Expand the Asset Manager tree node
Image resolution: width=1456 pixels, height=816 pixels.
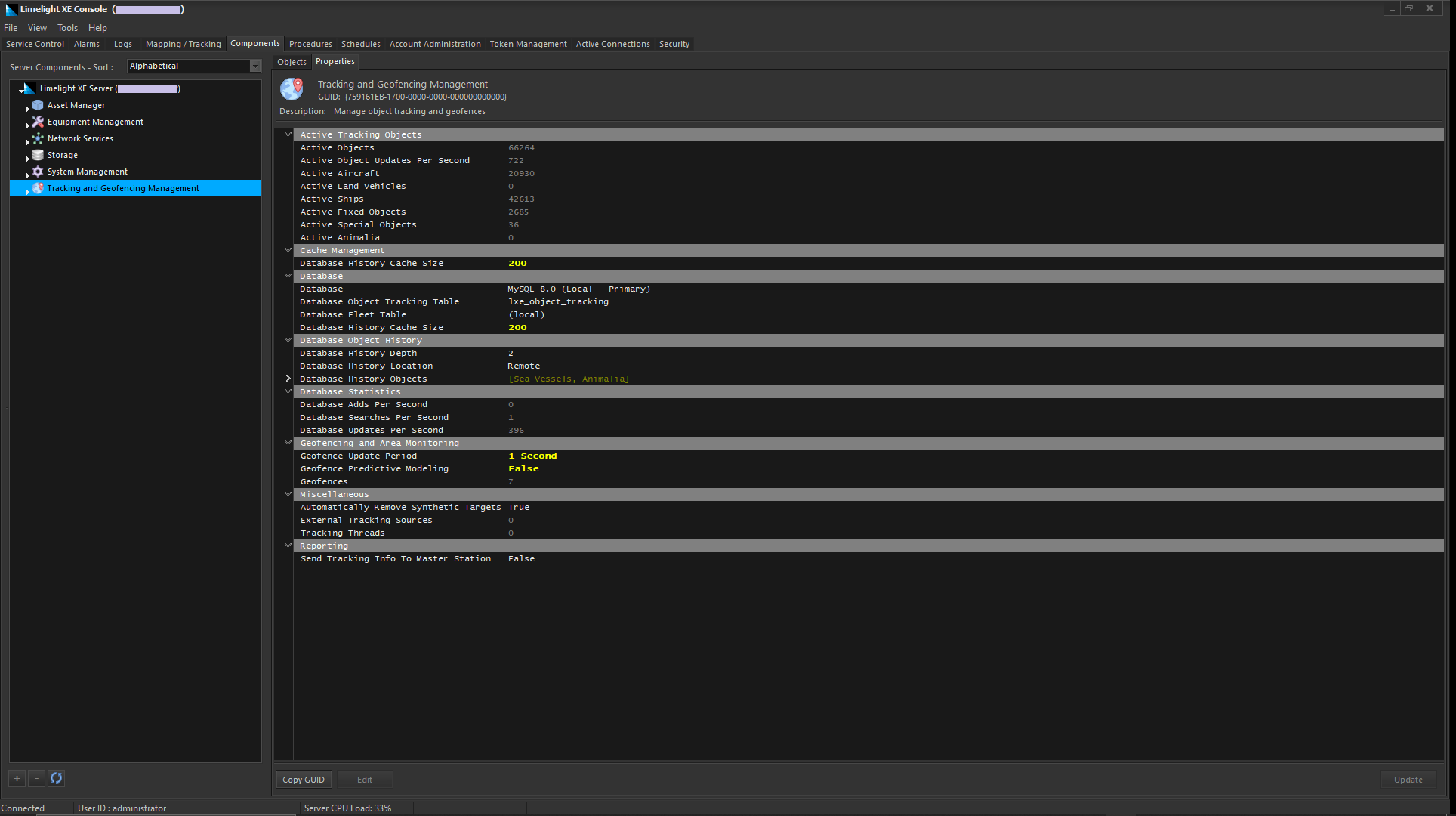click(27, 108)
